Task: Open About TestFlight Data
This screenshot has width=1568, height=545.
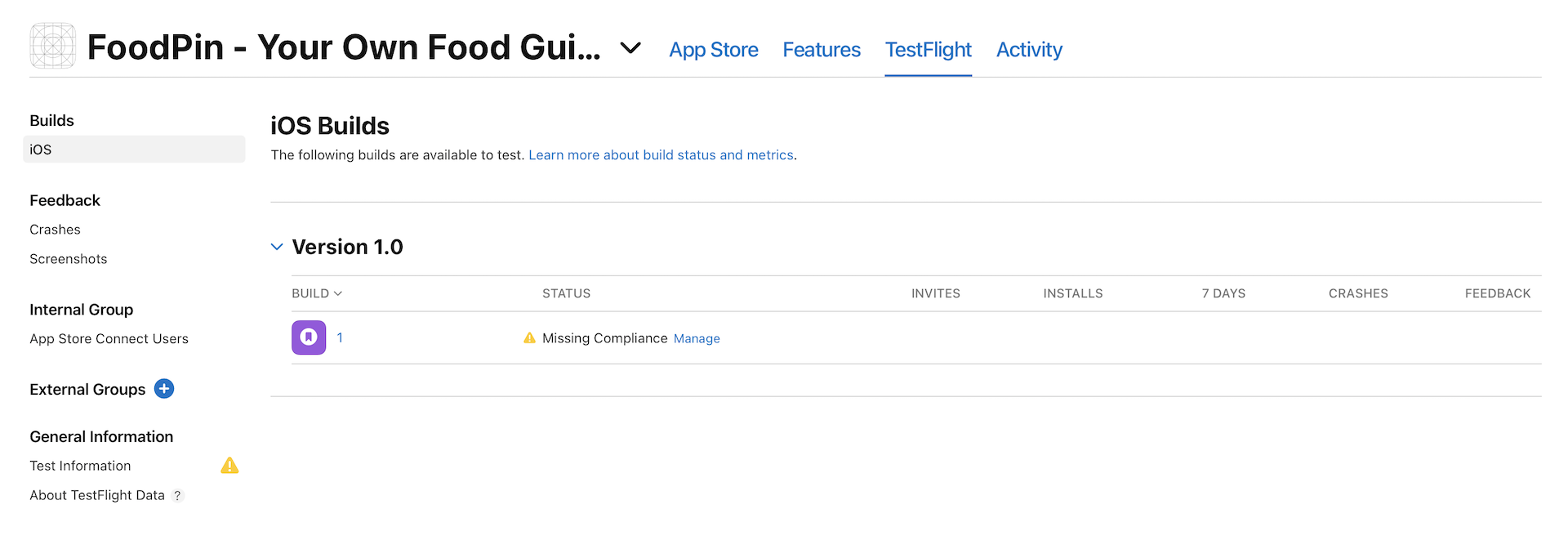Action: coord(97,495)
